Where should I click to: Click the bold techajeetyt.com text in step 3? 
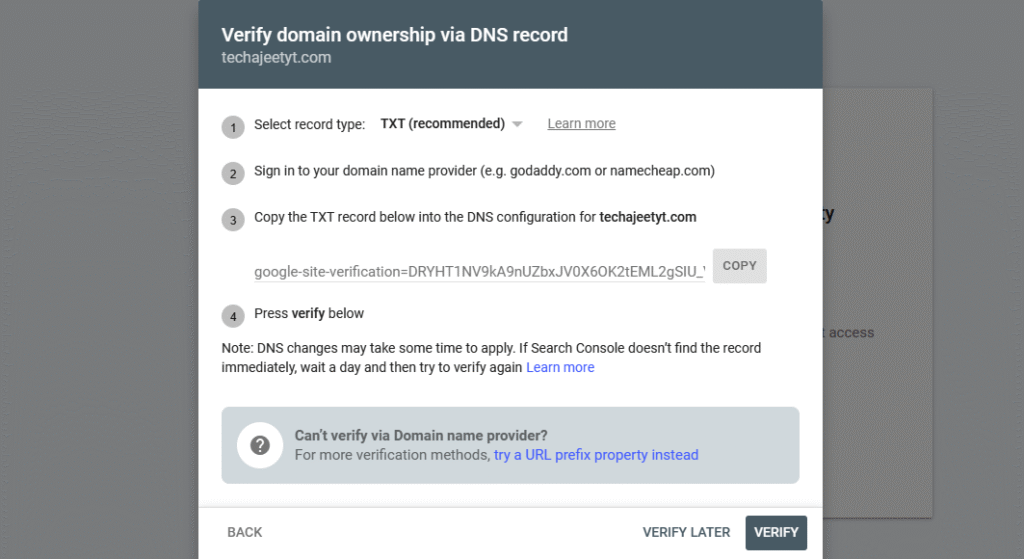[647, 217]
